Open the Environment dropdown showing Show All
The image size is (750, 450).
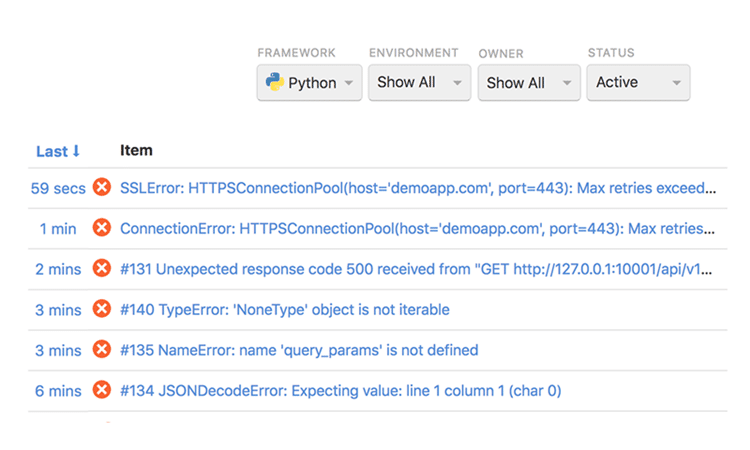[419, 82]
